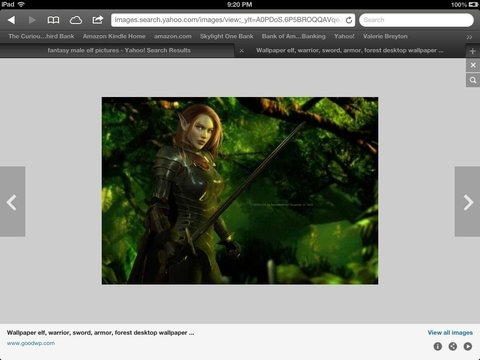480x360 pixels.
Task: Show more bookmarks double chevron
Action: pyautogui.click(x=469, y=37)
